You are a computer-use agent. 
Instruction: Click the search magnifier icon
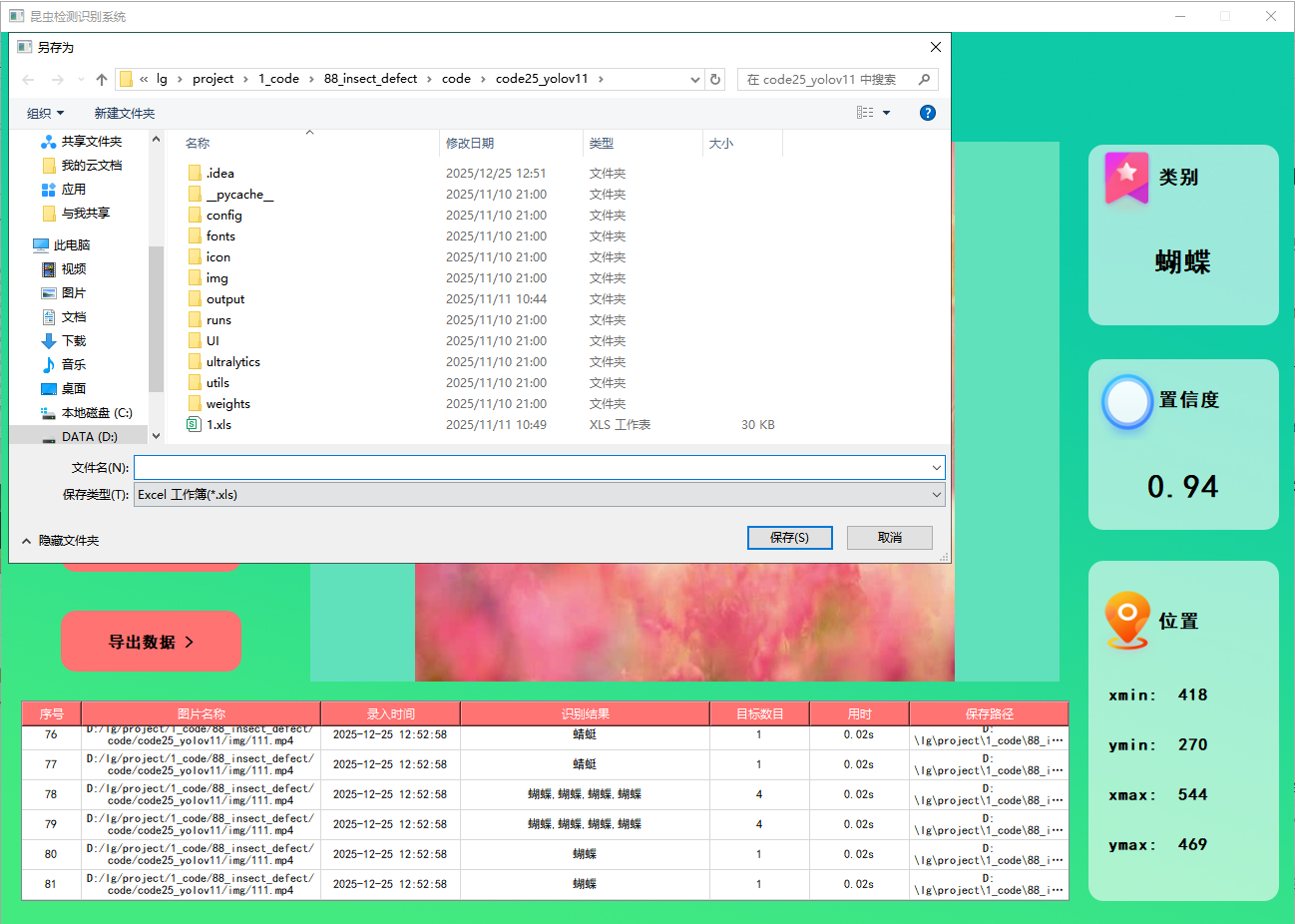(925, 79)
